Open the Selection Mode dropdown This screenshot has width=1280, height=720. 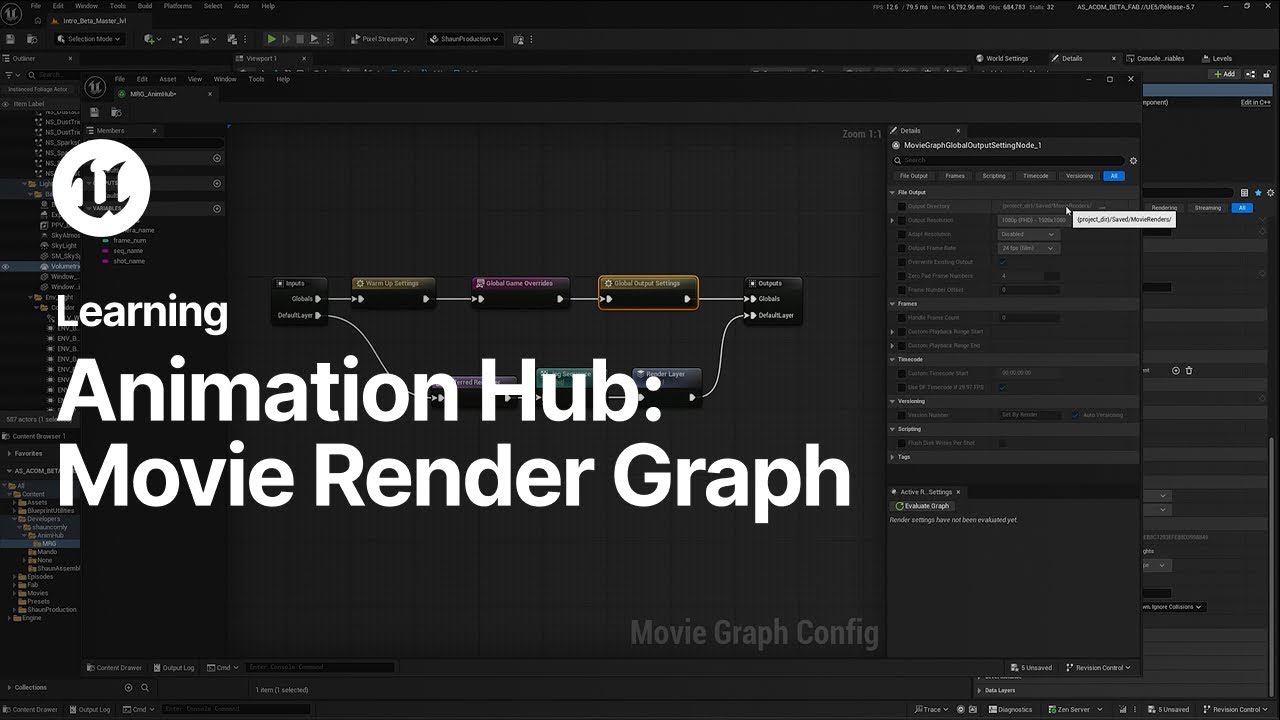coord(90,39)
